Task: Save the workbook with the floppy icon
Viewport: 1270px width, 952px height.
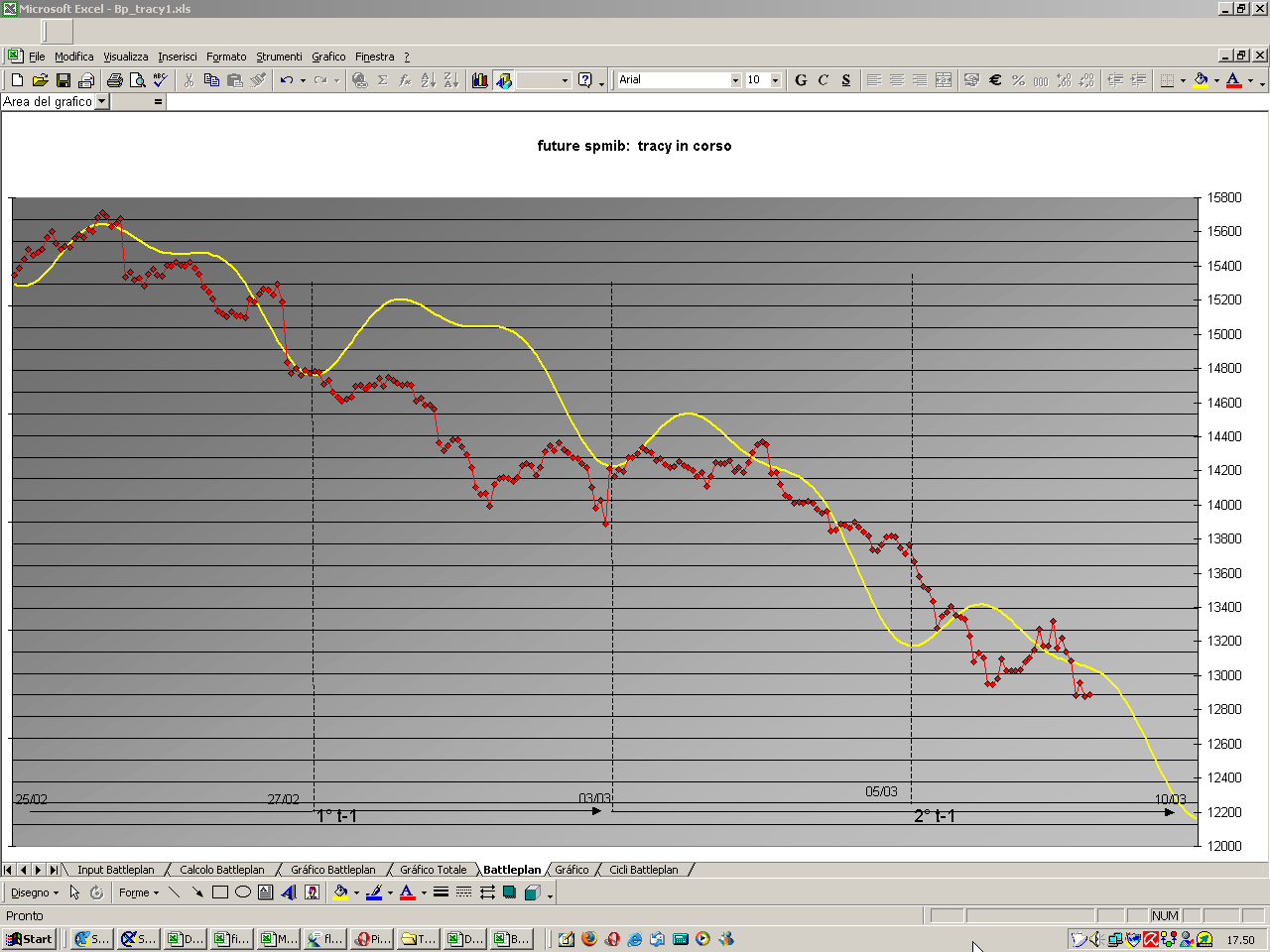Action: tap(63, 80)
